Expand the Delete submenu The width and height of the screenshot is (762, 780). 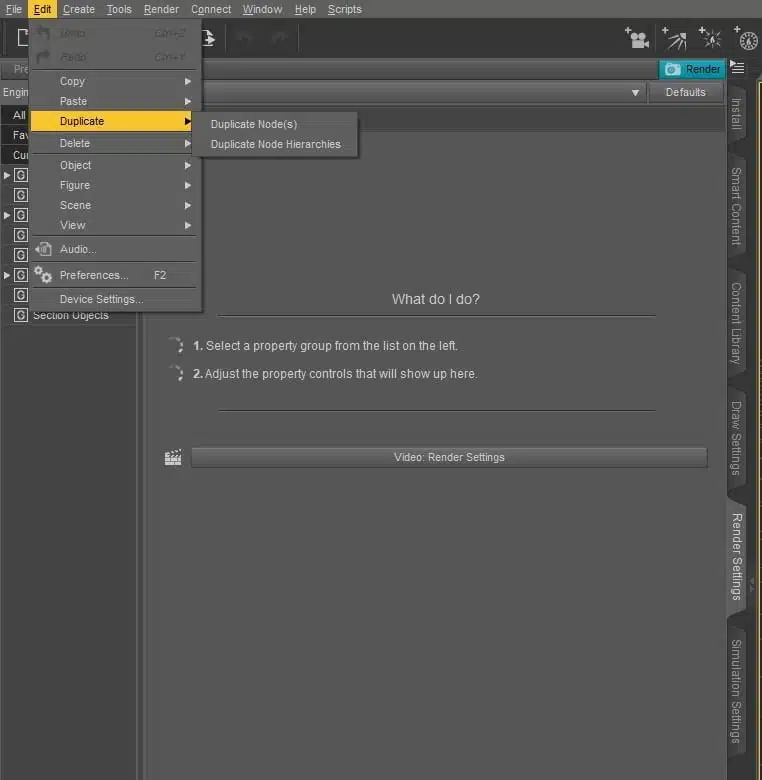[x=115, y=143]
